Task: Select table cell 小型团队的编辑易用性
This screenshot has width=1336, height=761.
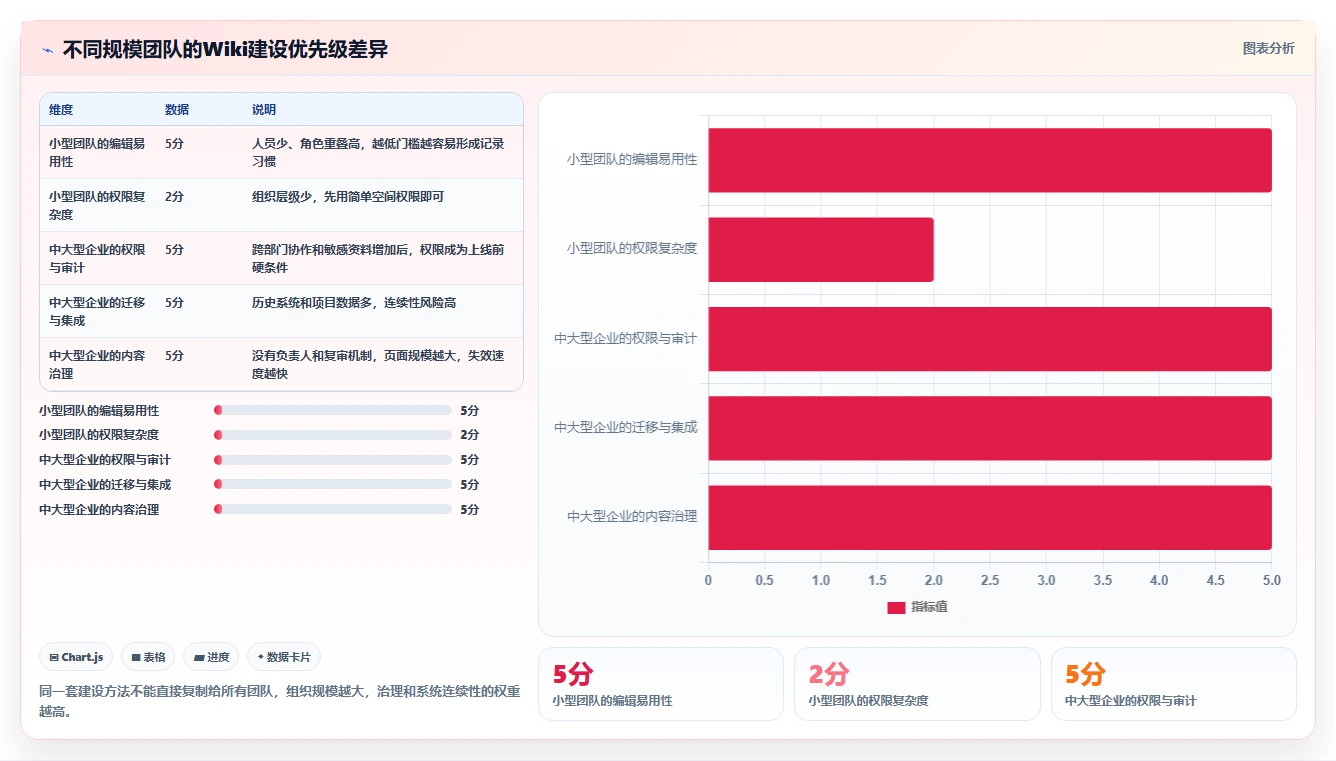Action: click(98, 152)
